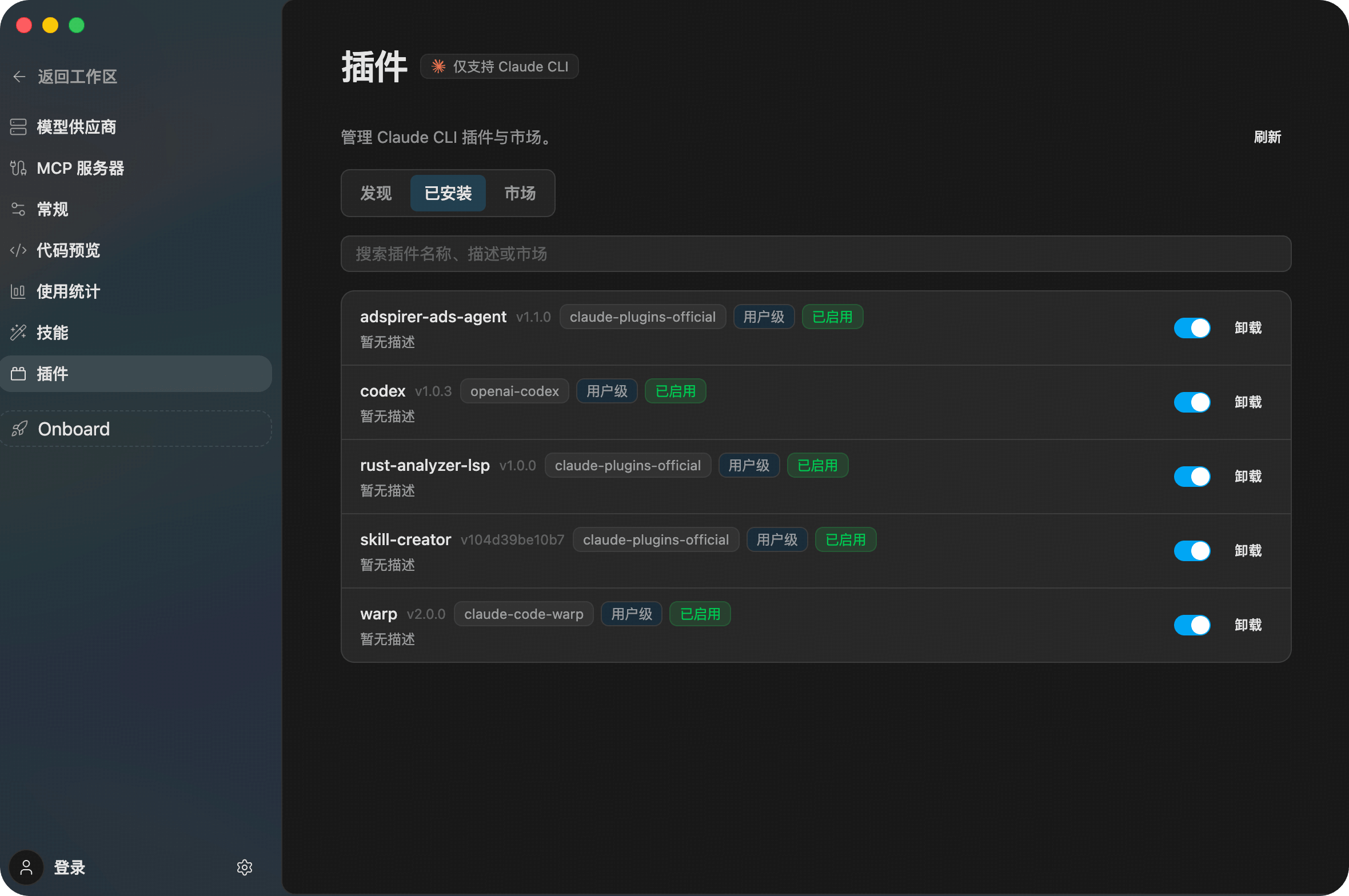Open the MCP 服务器 sidebar item

80,168
